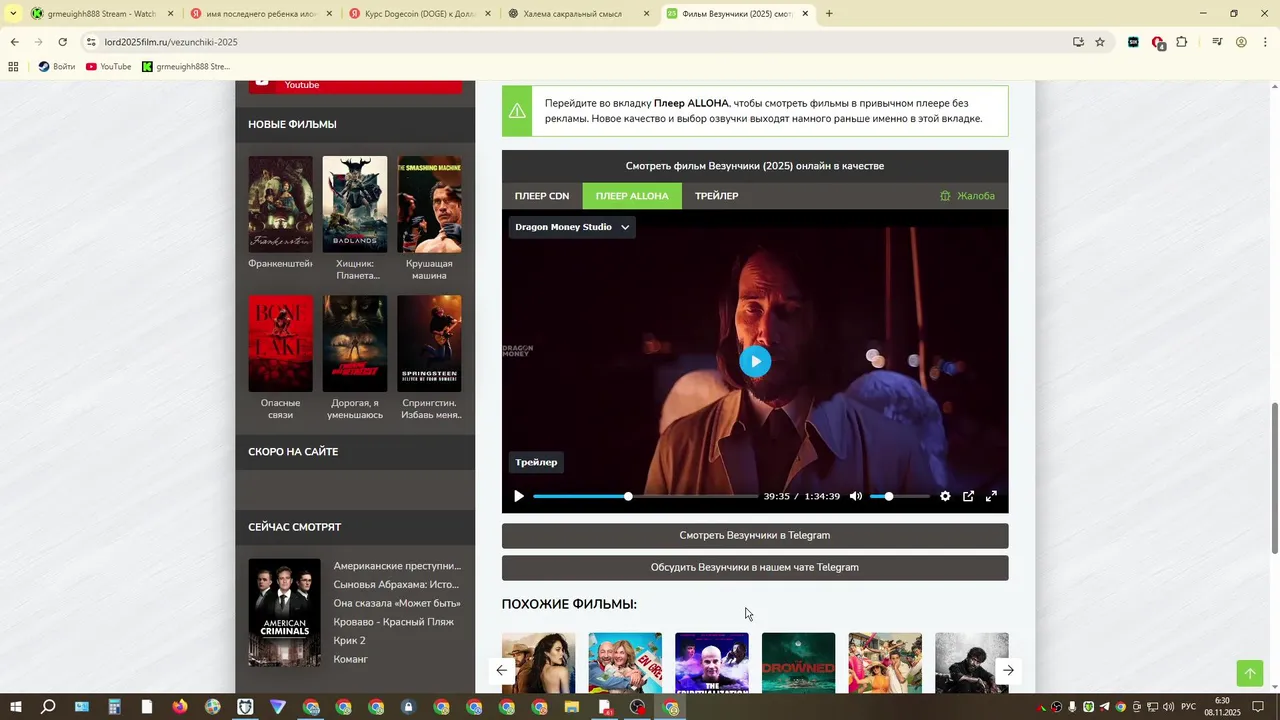Open Спрингстин. Избавь меня movie poster

[429, 343]
